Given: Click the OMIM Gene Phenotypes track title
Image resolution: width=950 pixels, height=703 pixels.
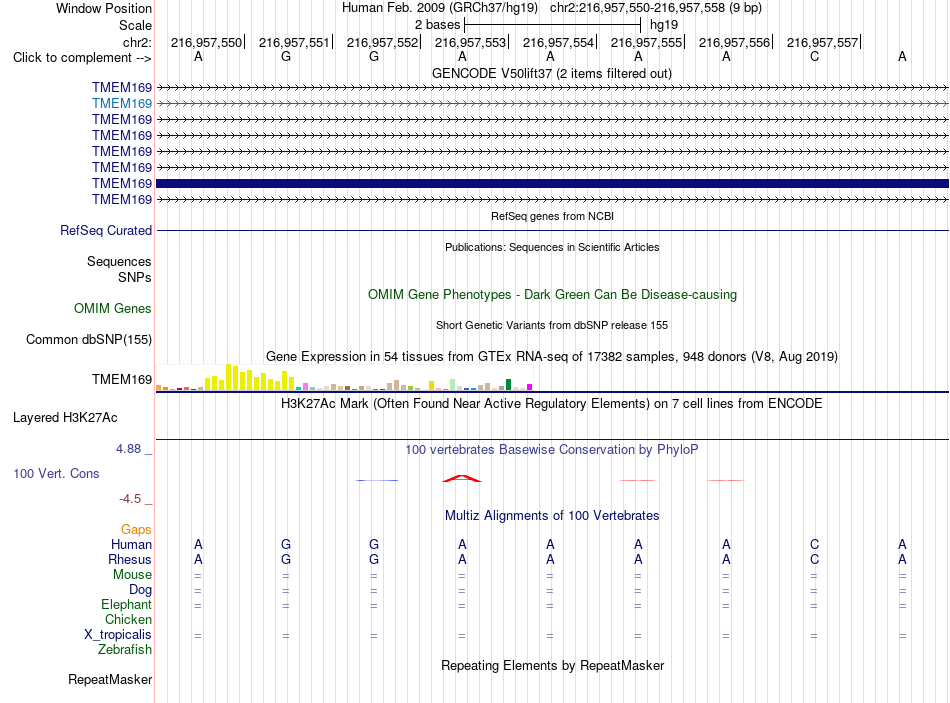Looking at the screenshot, I should pyautogui.click(x=552, y=295).
